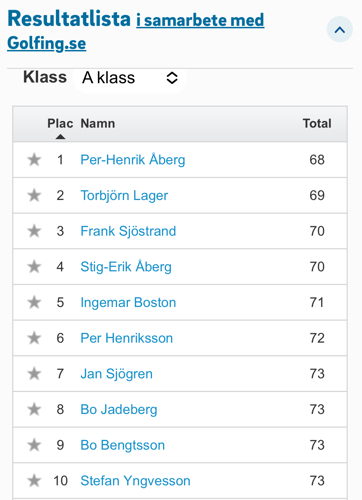Open the Klass dropdown showing A klass

[x=130, y=78]
